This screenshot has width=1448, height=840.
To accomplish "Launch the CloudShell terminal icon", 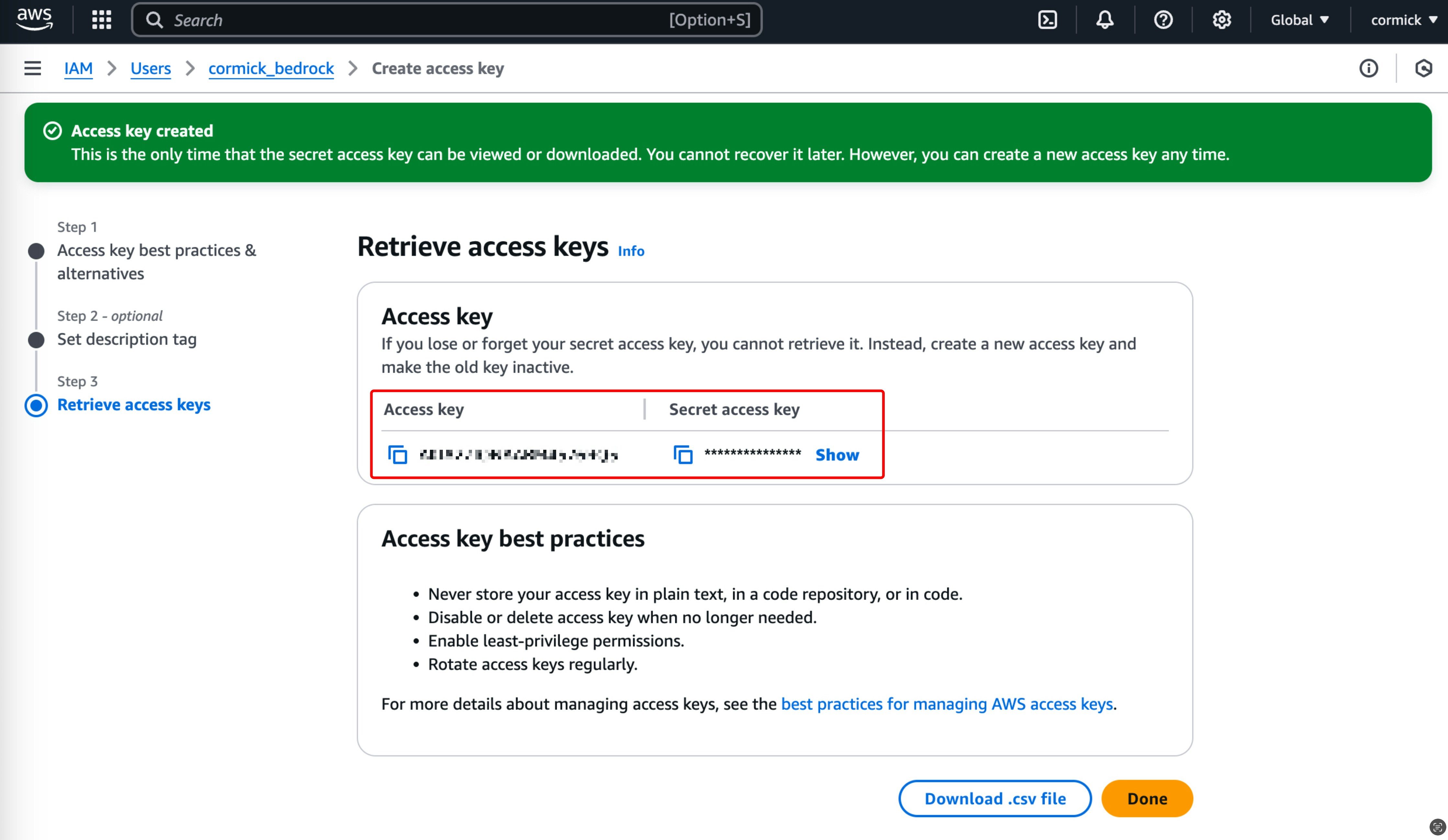I will point(1048,19).
